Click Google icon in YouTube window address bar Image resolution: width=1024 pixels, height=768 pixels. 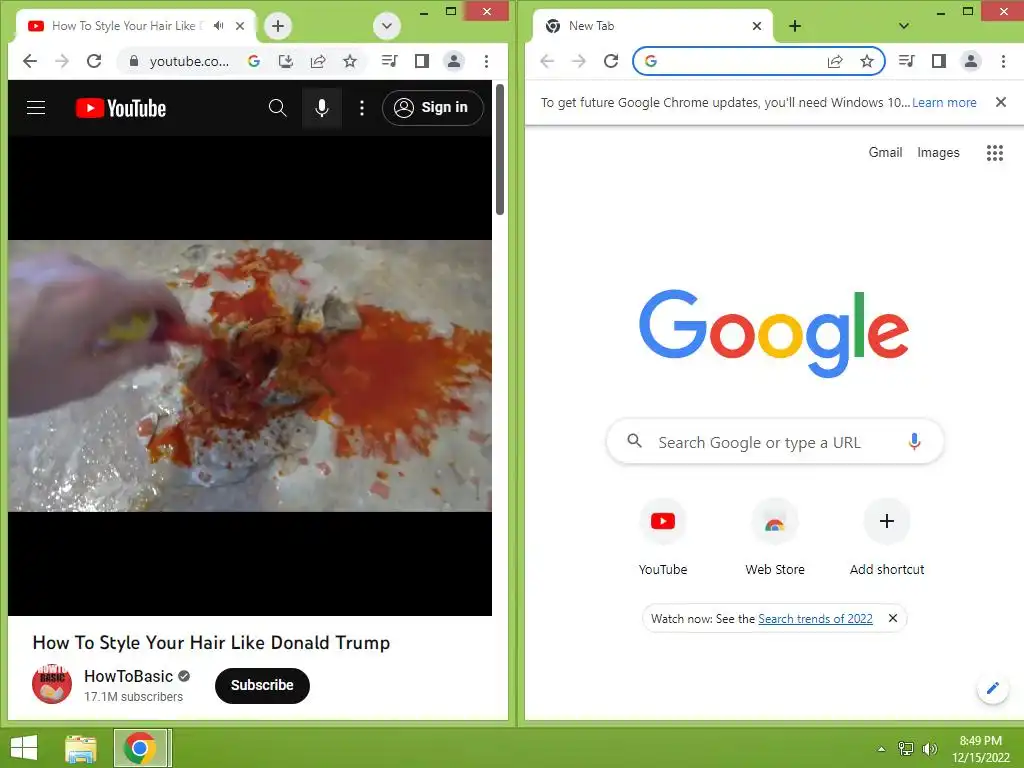[x=254, y=61]
